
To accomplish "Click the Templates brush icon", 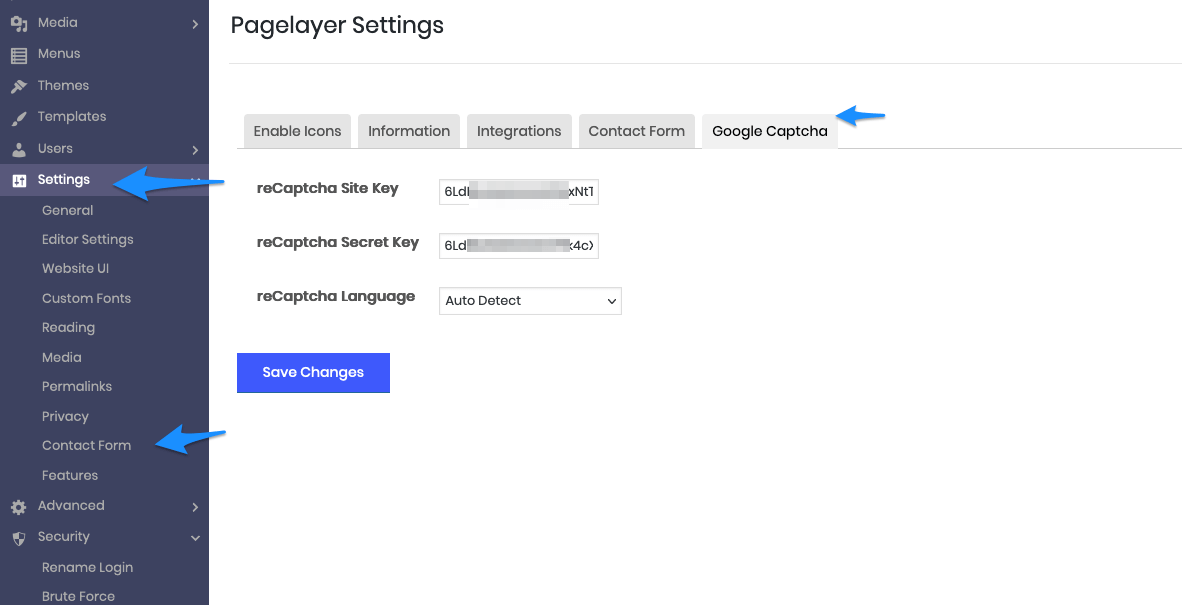I will (x=17, y=117).
